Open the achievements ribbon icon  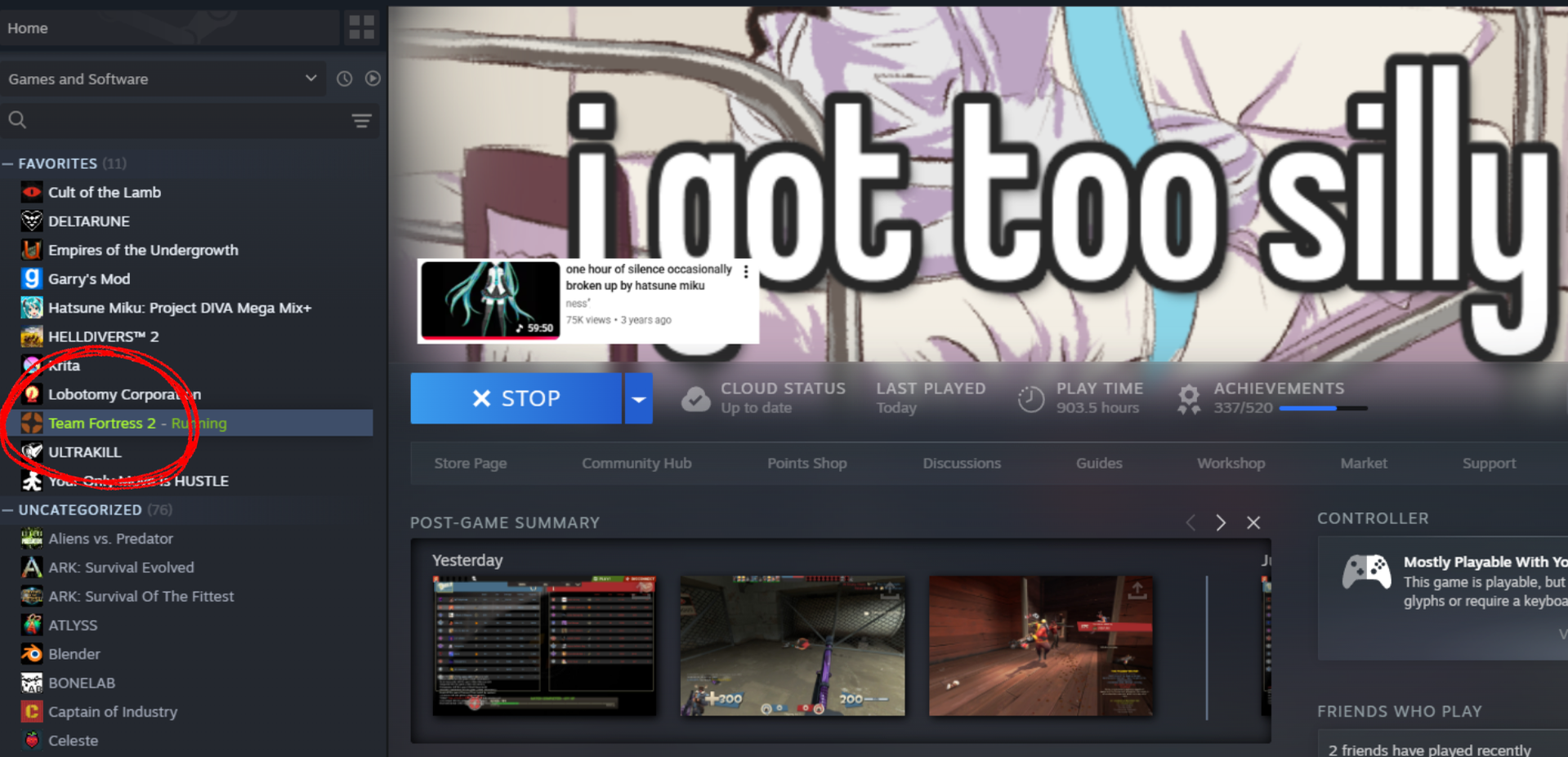pos(1189,399)
